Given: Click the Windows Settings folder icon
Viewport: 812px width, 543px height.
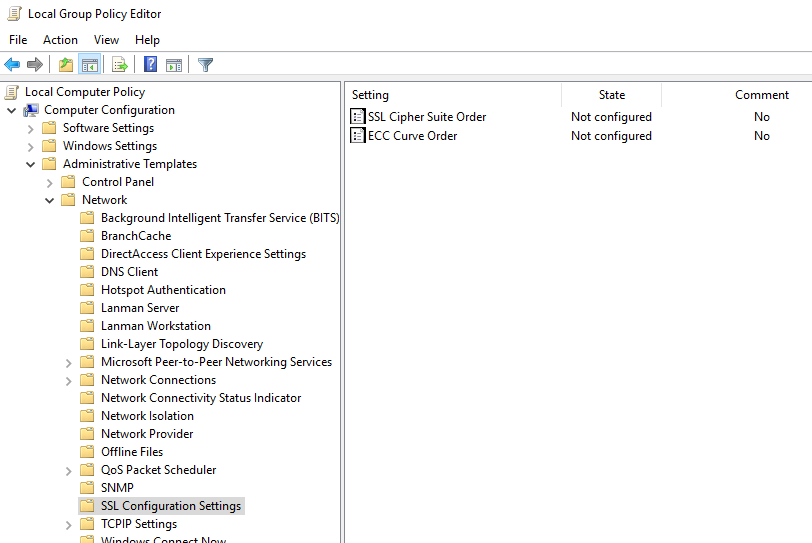Looking at the screenshot, I should [x=49, y=146].
